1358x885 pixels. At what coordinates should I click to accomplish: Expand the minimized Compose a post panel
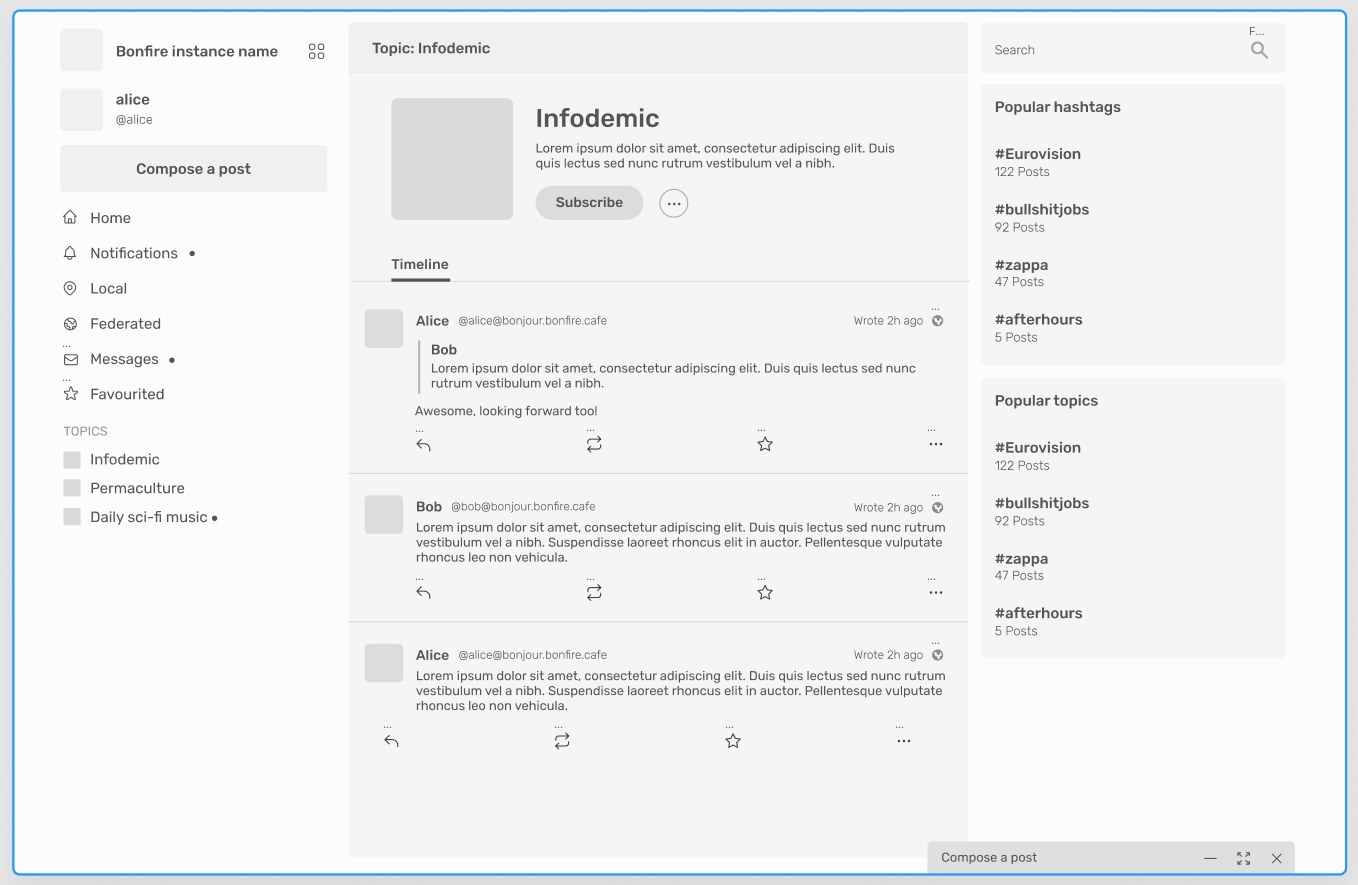(1243, 858)
